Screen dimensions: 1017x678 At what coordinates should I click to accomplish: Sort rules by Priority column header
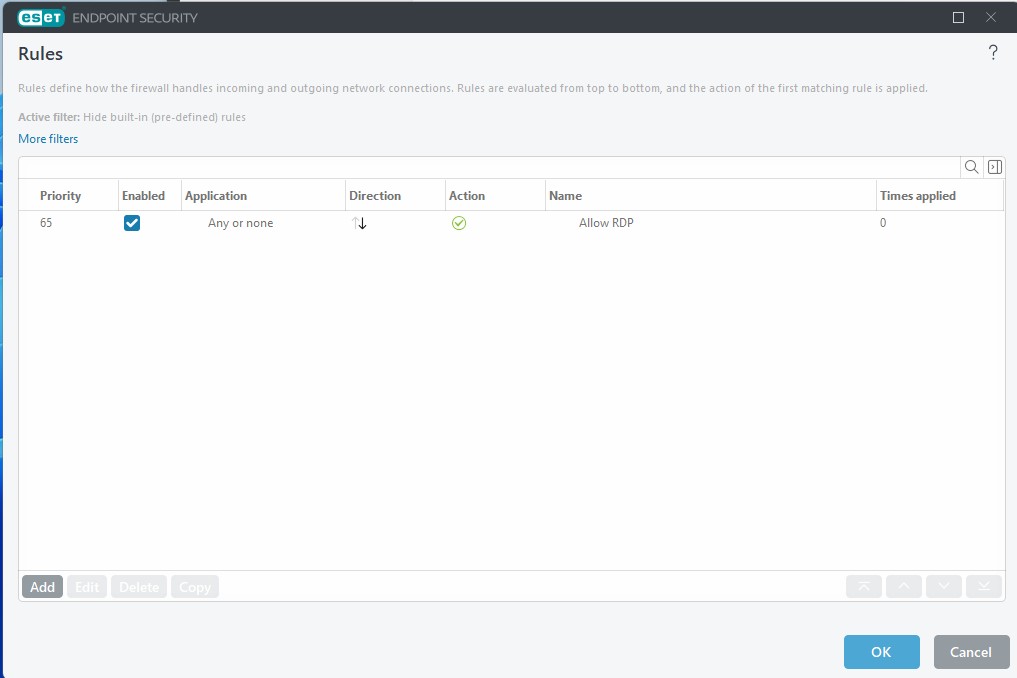tap(61, 196)
